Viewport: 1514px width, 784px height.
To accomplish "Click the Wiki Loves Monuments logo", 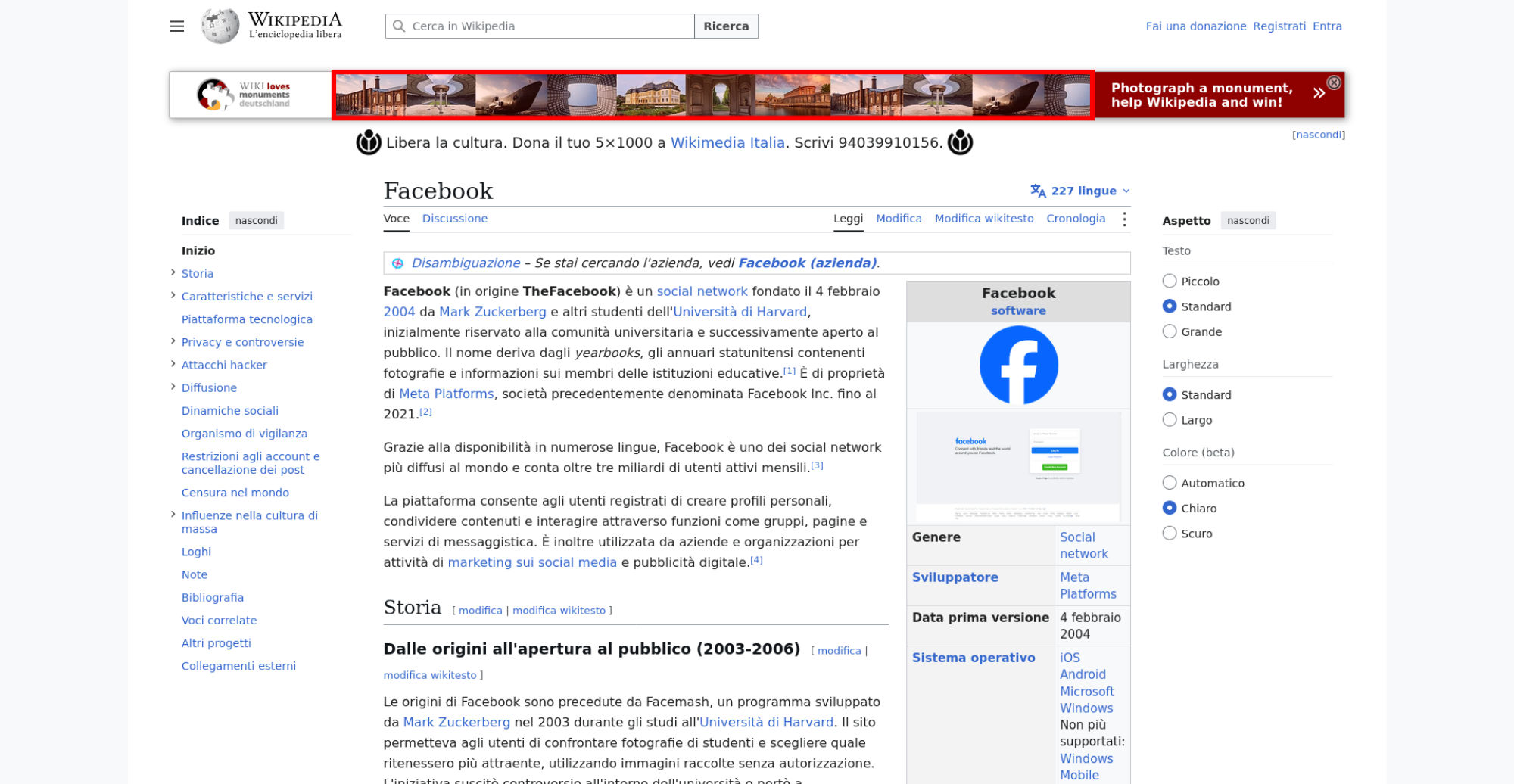I will pyautogui.click(x=243, y=95).
